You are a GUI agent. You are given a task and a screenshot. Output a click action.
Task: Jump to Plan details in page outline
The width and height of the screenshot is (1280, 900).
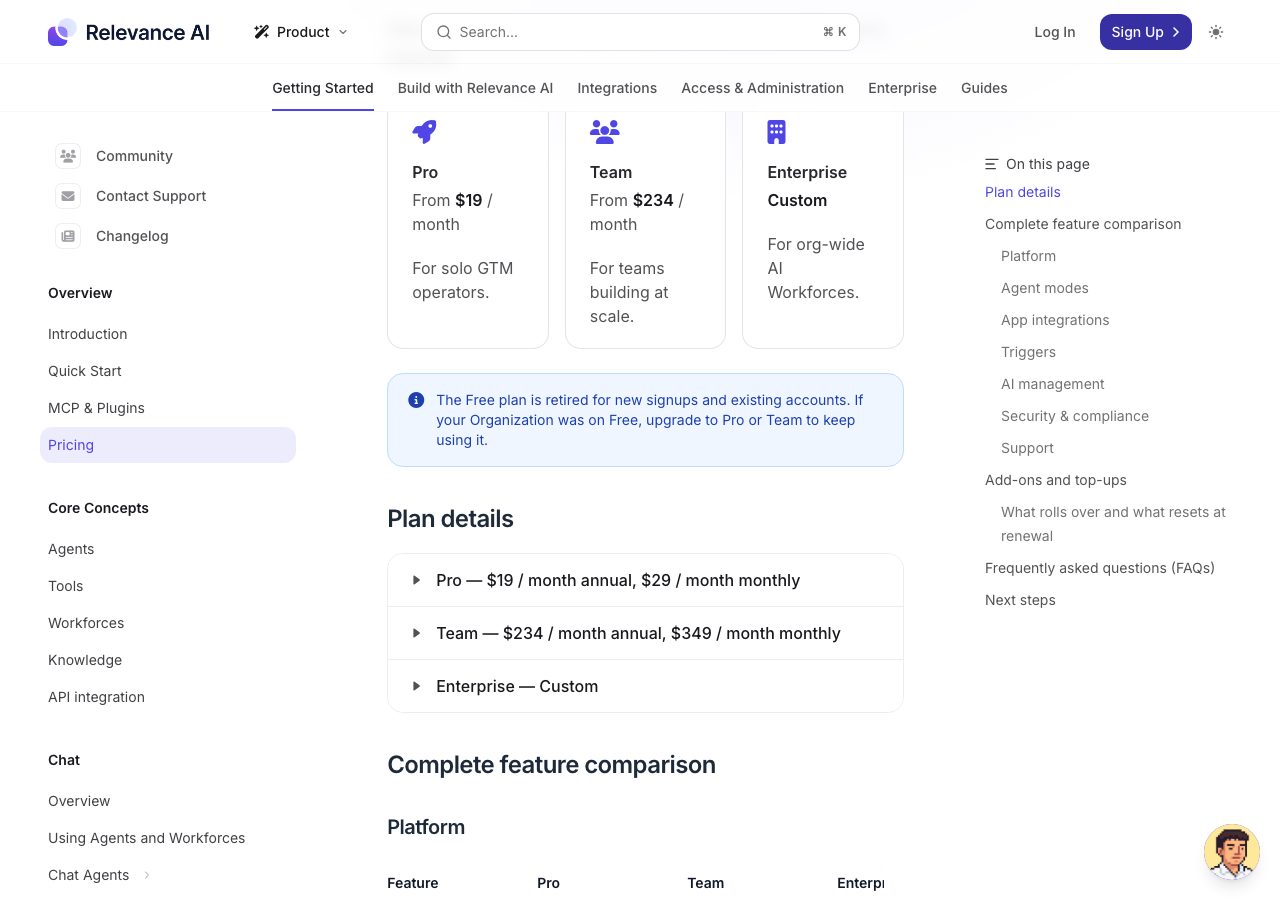(x=1022, y=192)
